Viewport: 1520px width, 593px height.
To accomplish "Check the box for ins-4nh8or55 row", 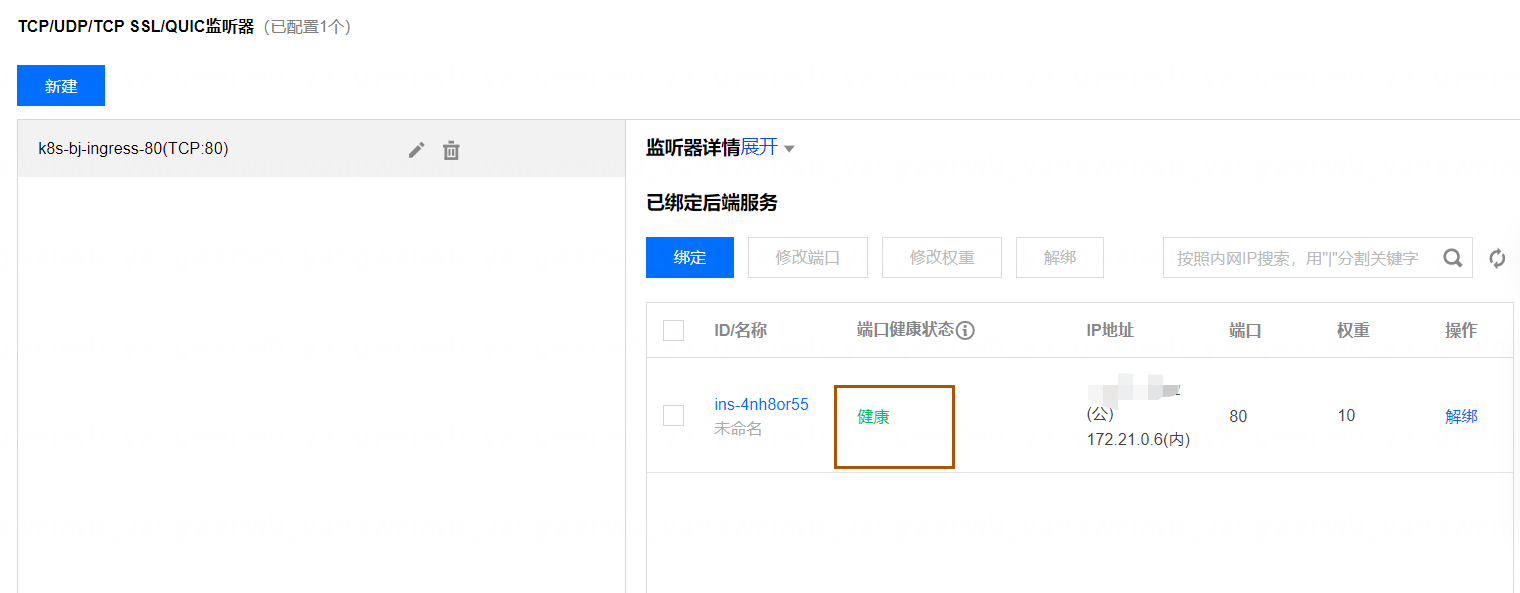I will coord(674,415).
